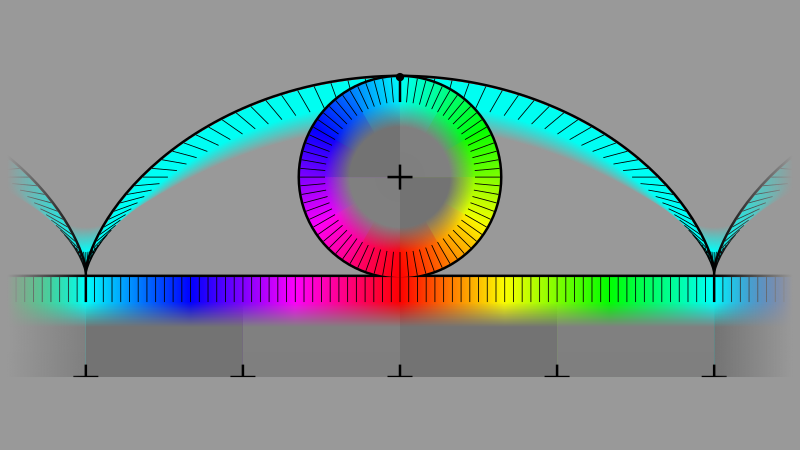The width and height of the screenshot is (800, 450).
Task: Pick magenta on the horizontal color strip
Action: point(295,290)
